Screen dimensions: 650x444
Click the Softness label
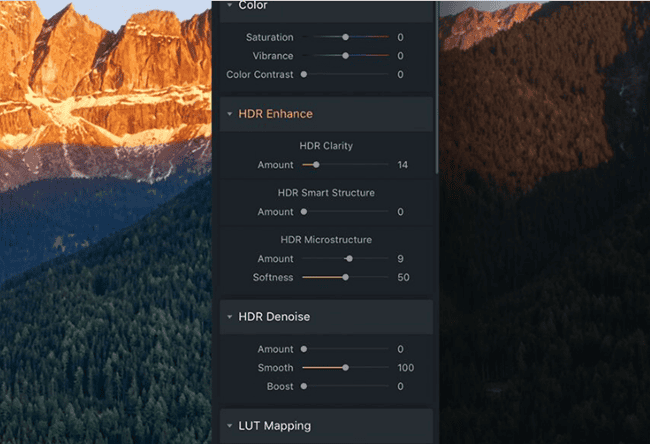(x=273, y=277)
